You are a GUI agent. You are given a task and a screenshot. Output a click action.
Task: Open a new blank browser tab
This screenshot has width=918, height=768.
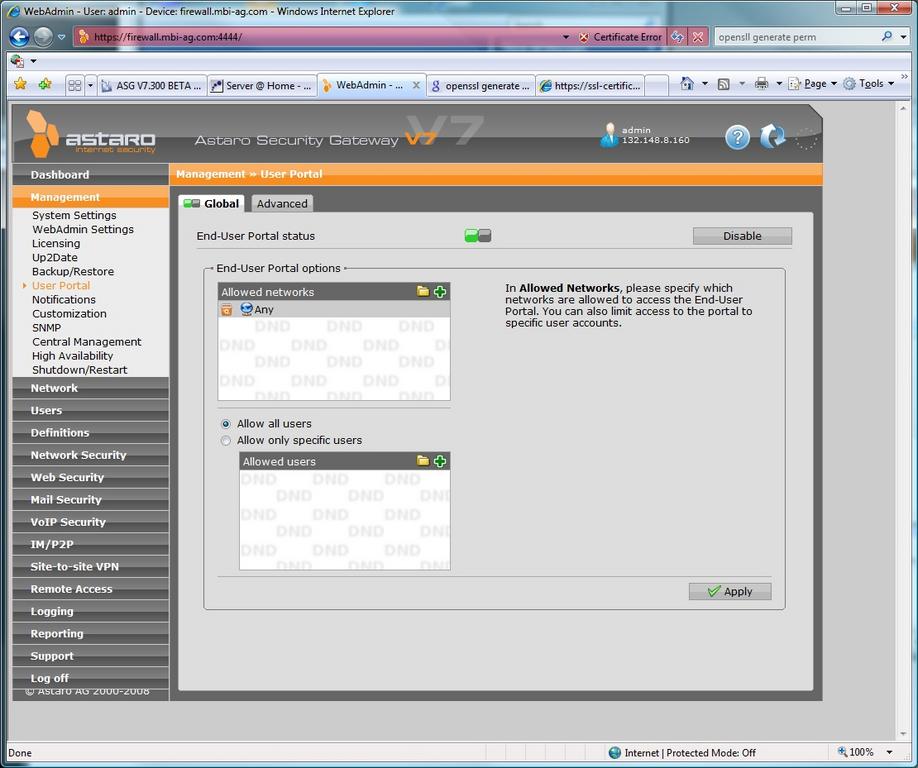[656, 85]
